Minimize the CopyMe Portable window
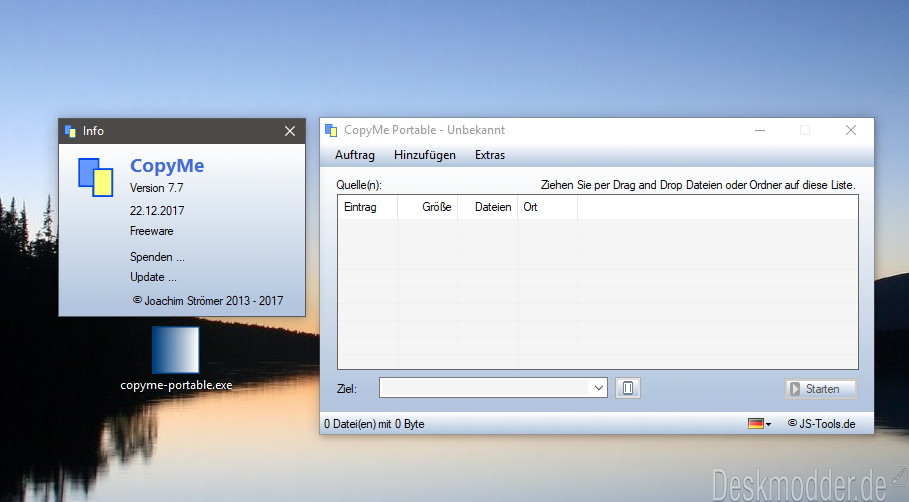Screen dimensions: 909x502 (x=760, y=130)
